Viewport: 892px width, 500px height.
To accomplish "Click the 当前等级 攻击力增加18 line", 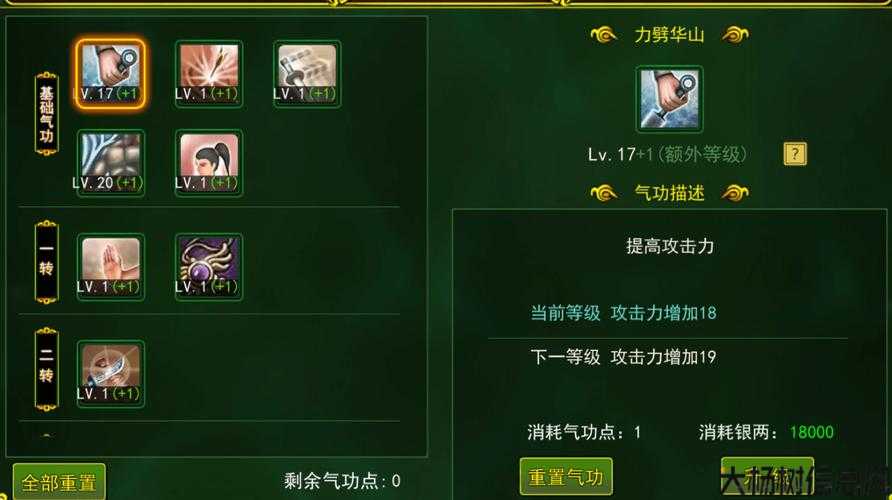I will (x=623, y=313).
